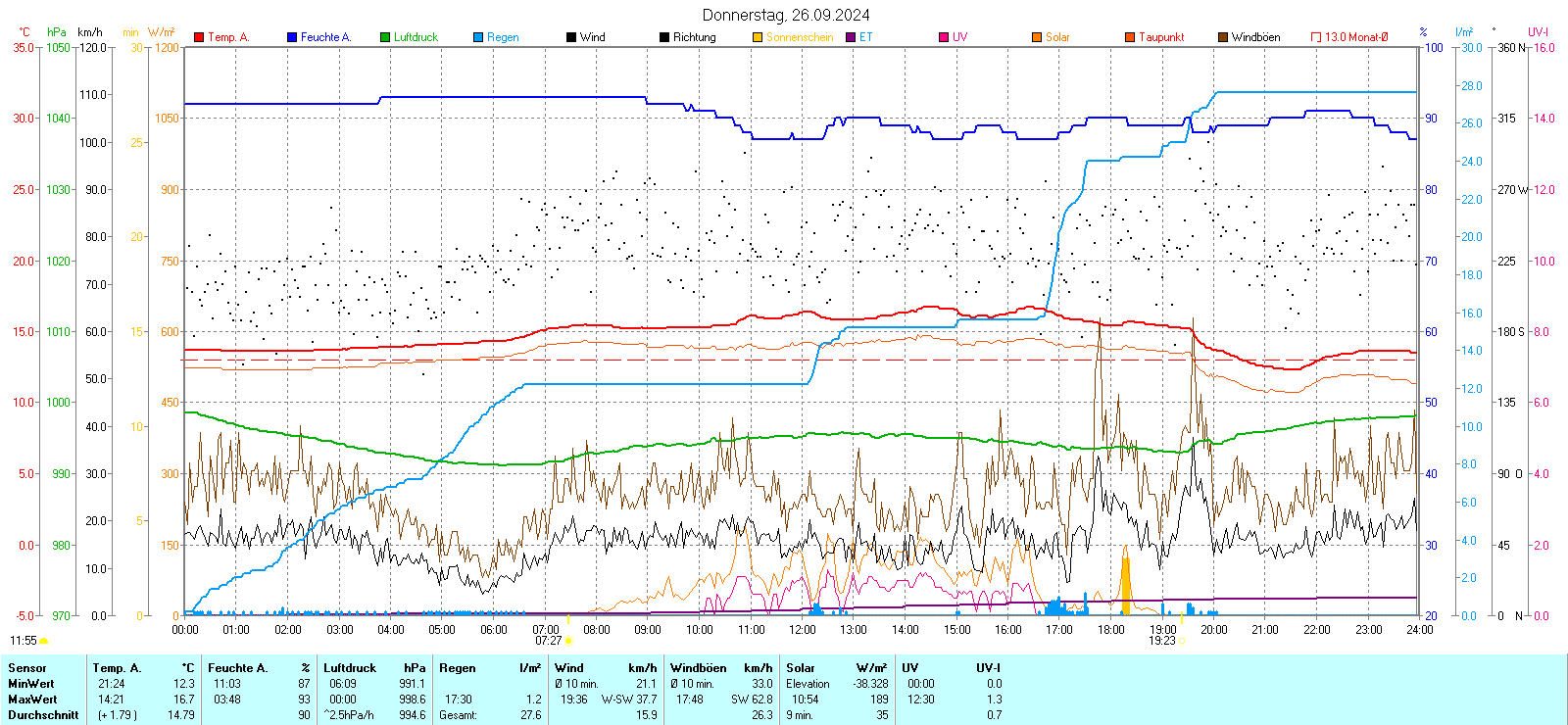
Task: Click the light blue Regen legend square
Action: click(x=478, y=37)
